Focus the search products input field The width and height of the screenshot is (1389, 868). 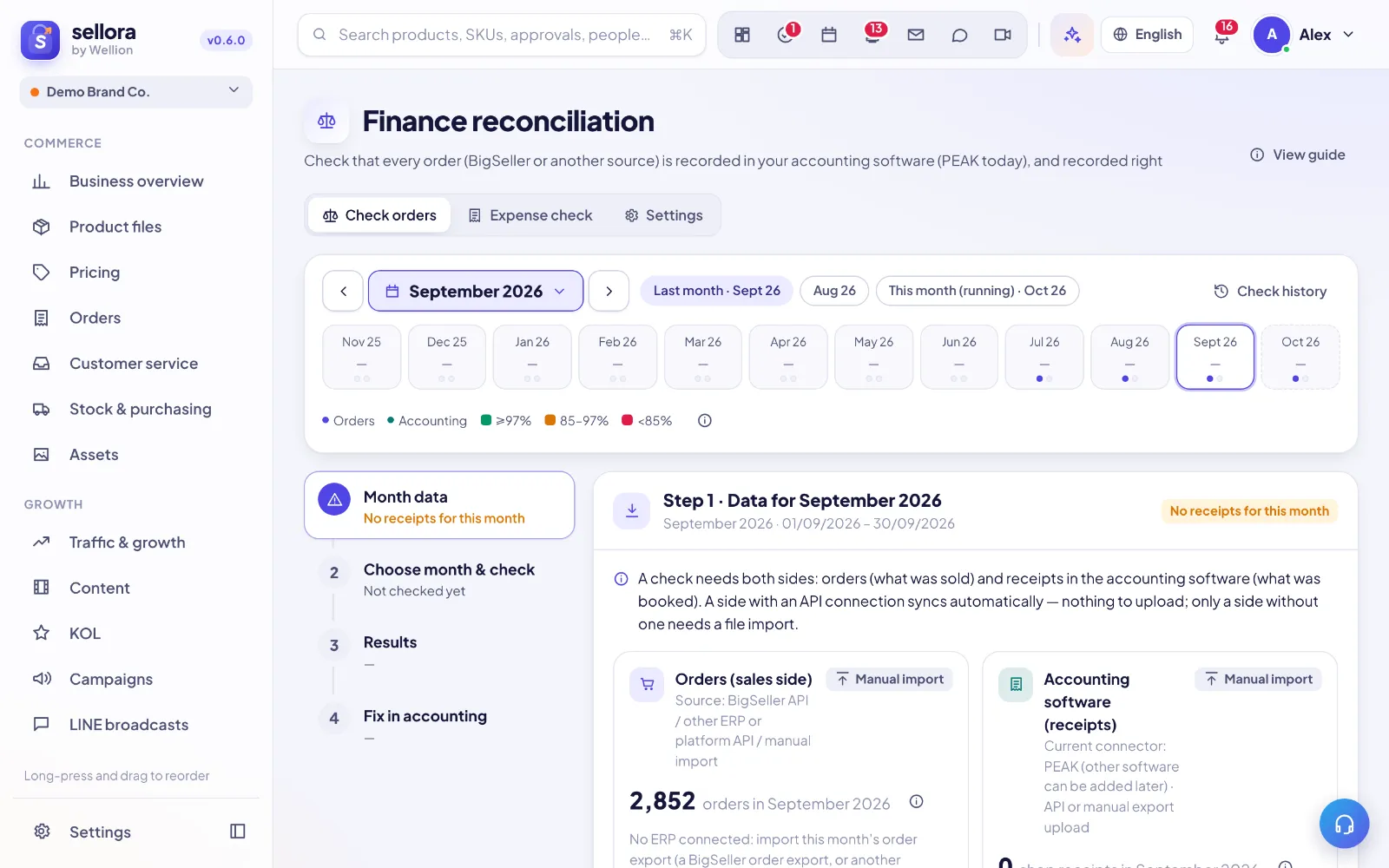point(502,35)
